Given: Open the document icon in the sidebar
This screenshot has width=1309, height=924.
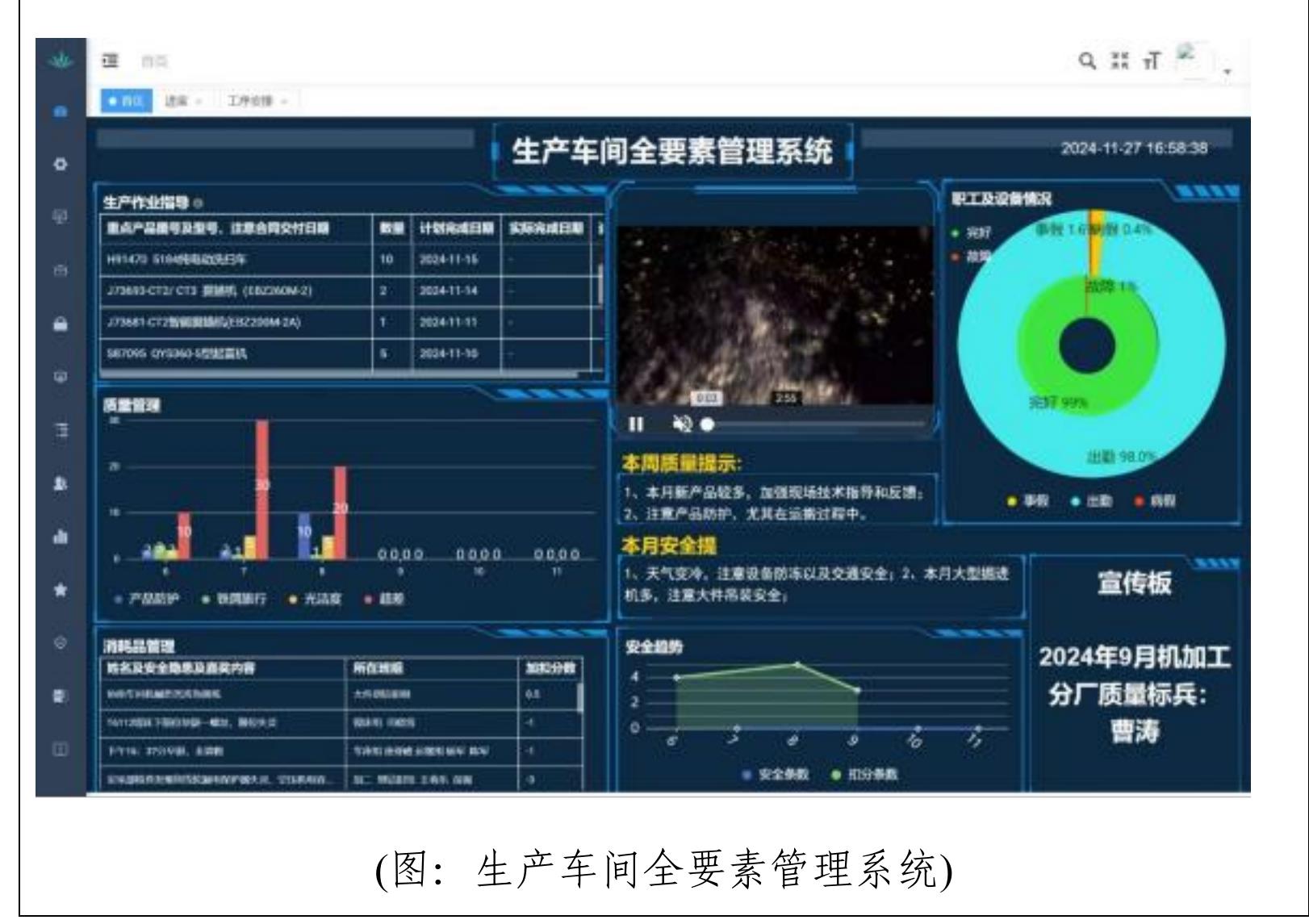Looking at the screenshot, I should (60, 696).
